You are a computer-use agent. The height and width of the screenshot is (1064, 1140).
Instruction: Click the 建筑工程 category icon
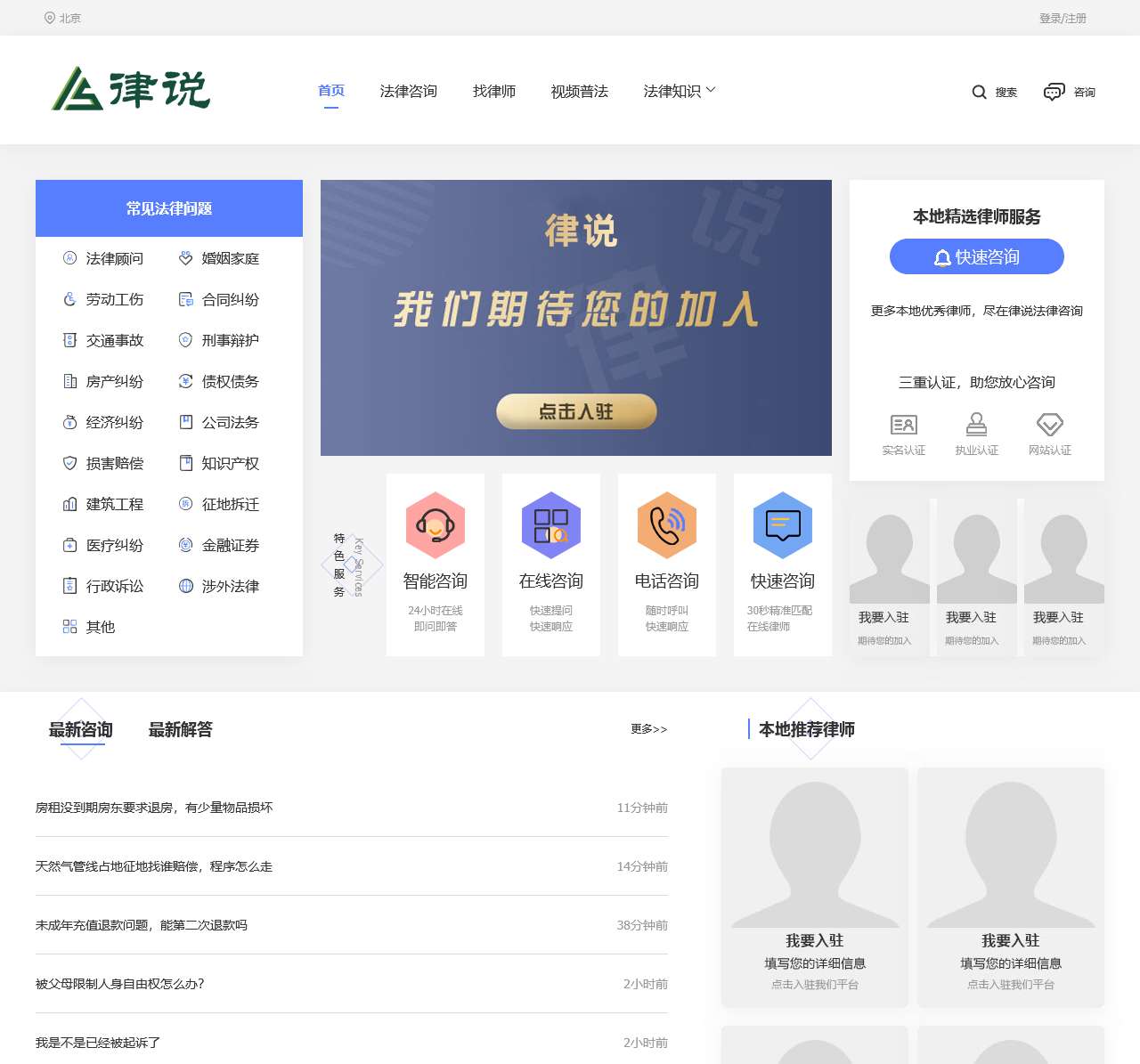pyautogui.click(x=70, y=504)
